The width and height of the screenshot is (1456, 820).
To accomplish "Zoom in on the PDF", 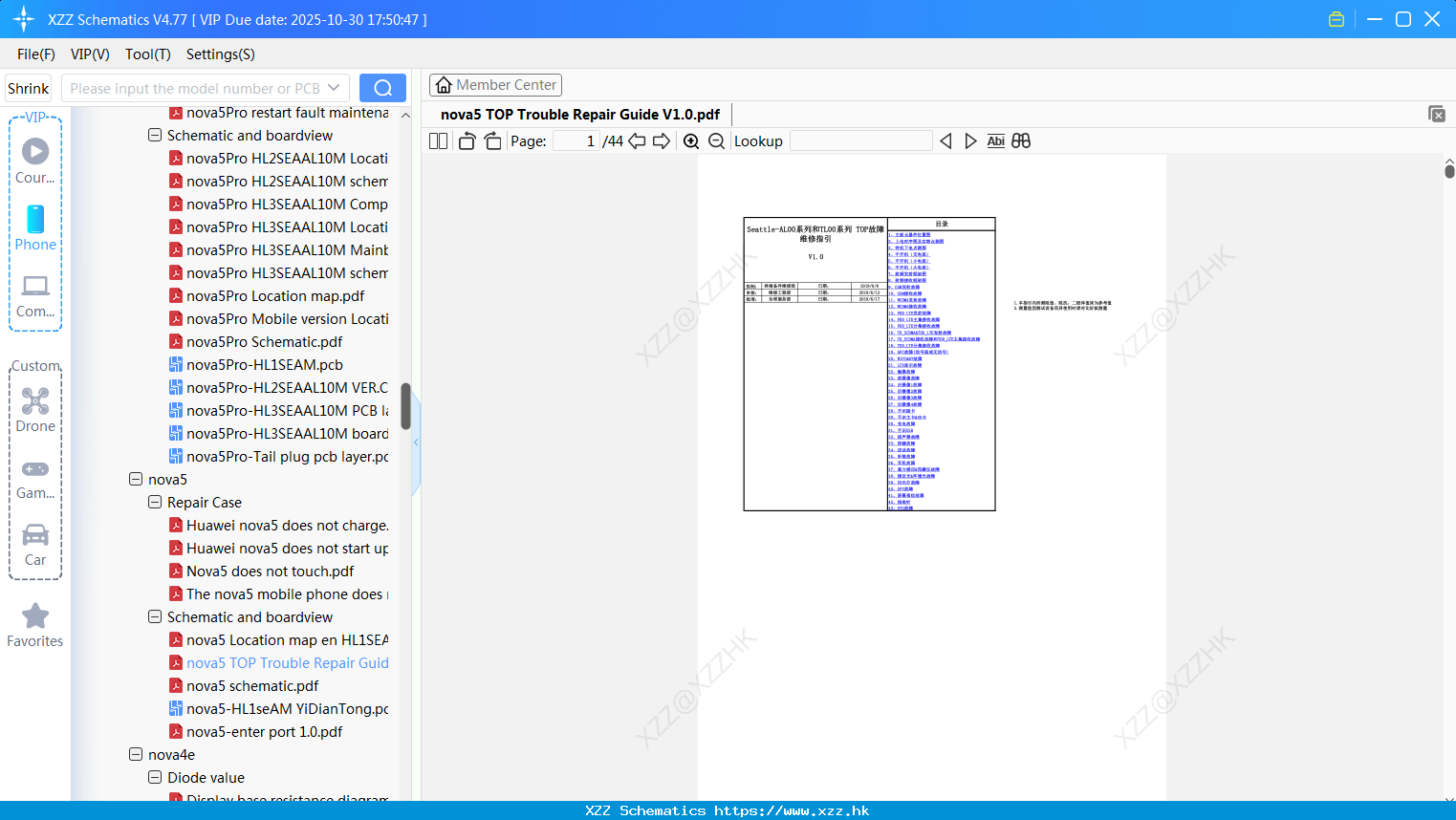I will [x=691, y=140].
